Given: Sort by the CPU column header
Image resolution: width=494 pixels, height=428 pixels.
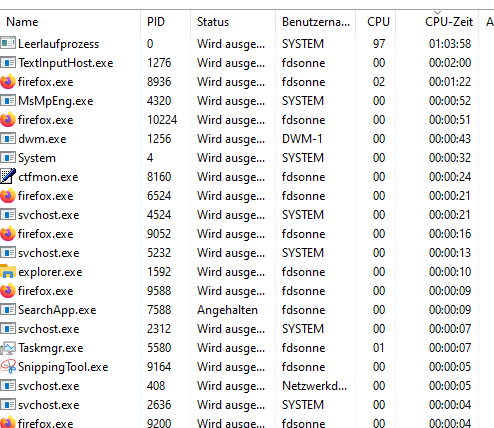Looking at the screenshot, I should coord(378,22).
